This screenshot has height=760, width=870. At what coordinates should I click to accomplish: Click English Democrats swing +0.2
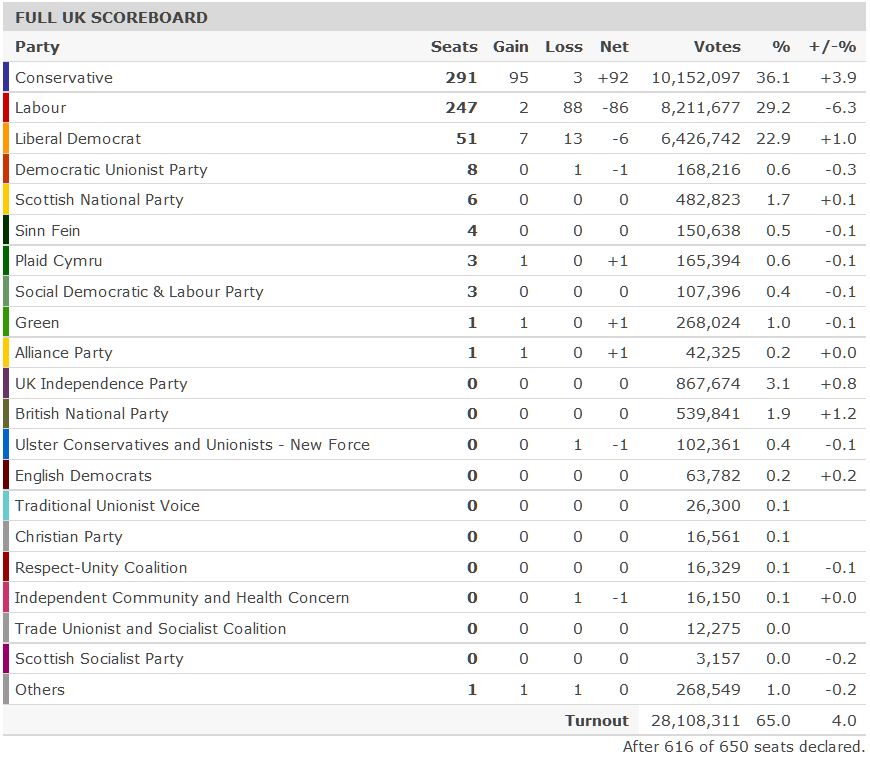point(838,476)
